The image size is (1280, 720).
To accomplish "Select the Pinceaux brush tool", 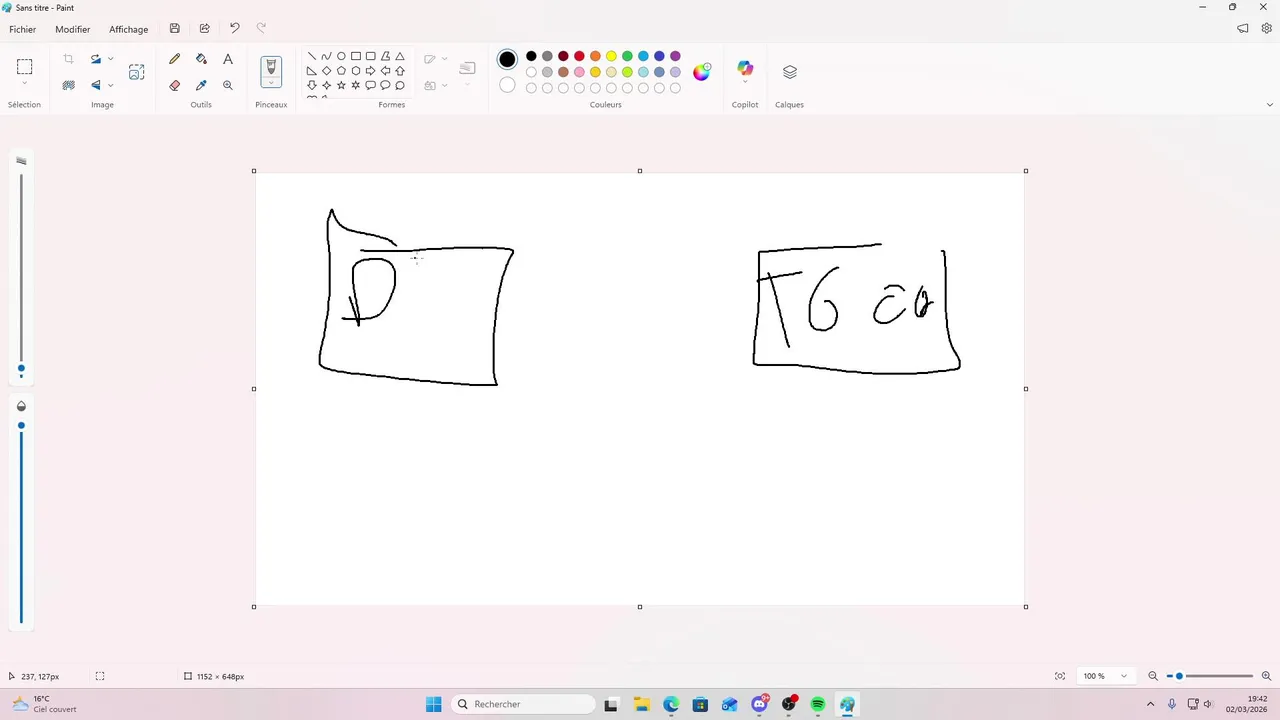I will (x=271, y=67).
